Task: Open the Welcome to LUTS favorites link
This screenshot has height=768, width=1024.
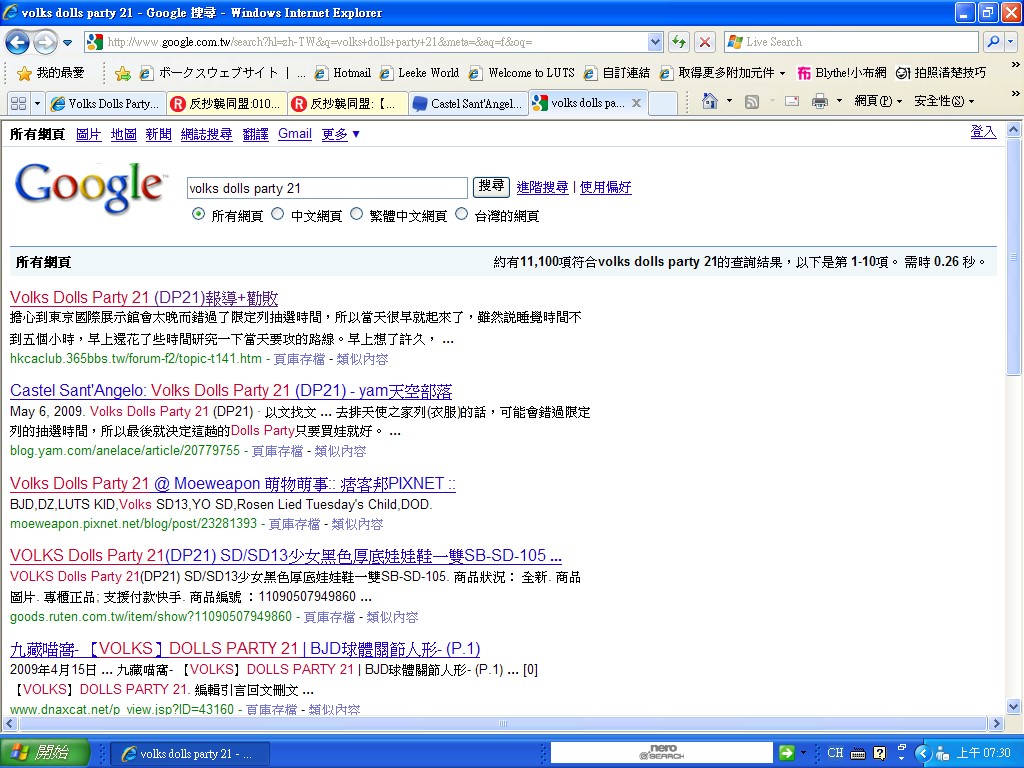Action: pos(522,73)
